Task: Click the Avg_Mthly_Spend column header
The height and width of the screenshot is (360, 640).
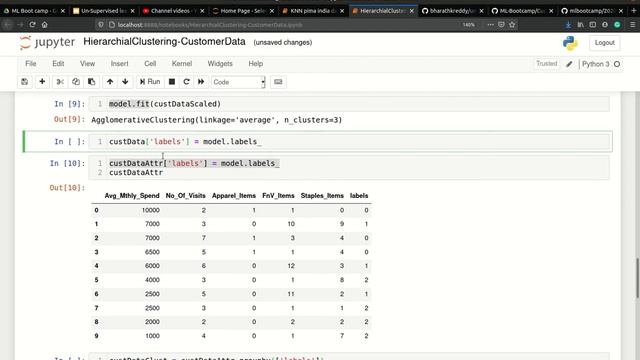Action: 132,196
